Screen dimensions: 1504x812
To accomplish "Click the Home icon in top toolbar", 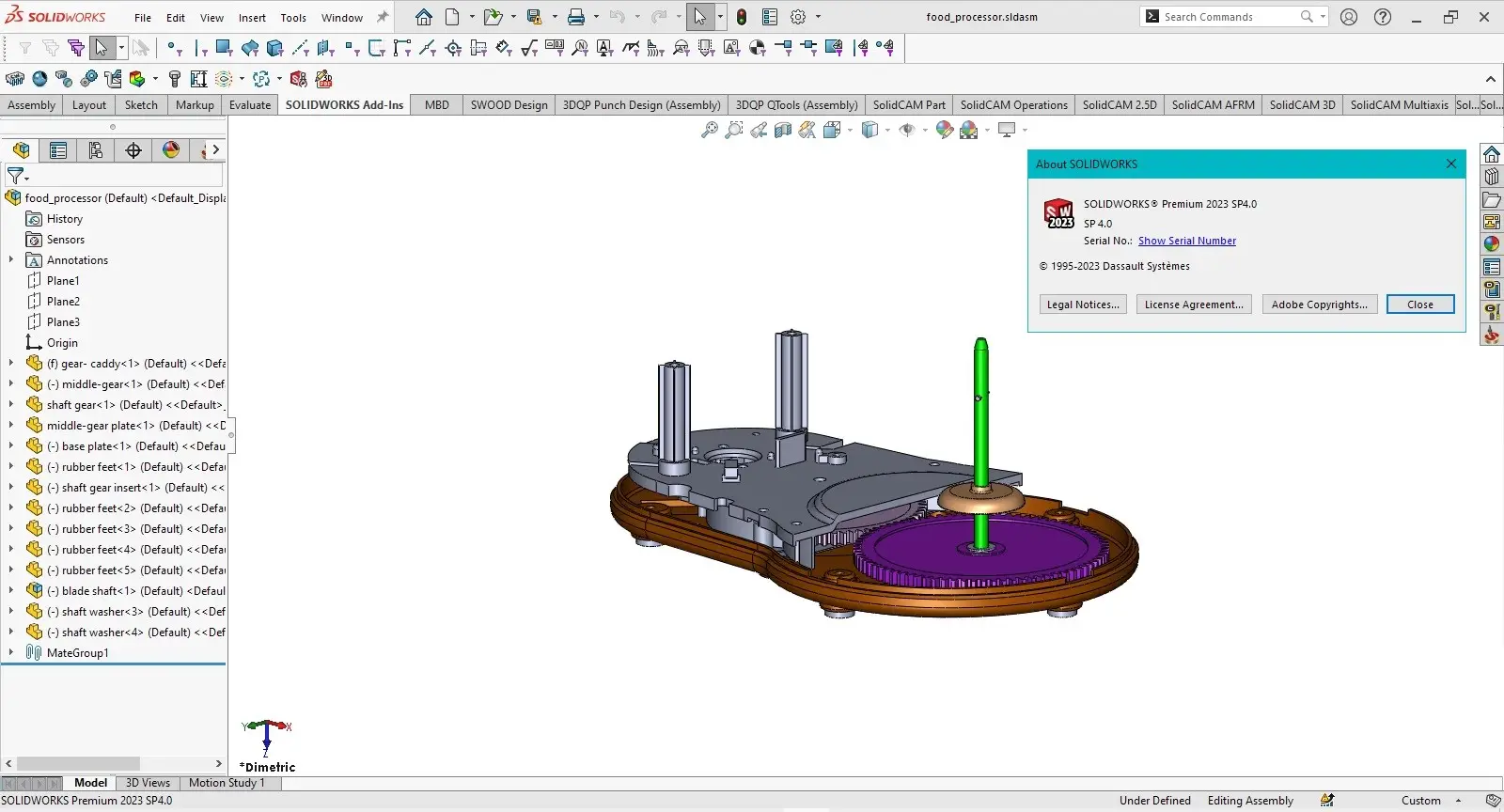I will 424,17.
